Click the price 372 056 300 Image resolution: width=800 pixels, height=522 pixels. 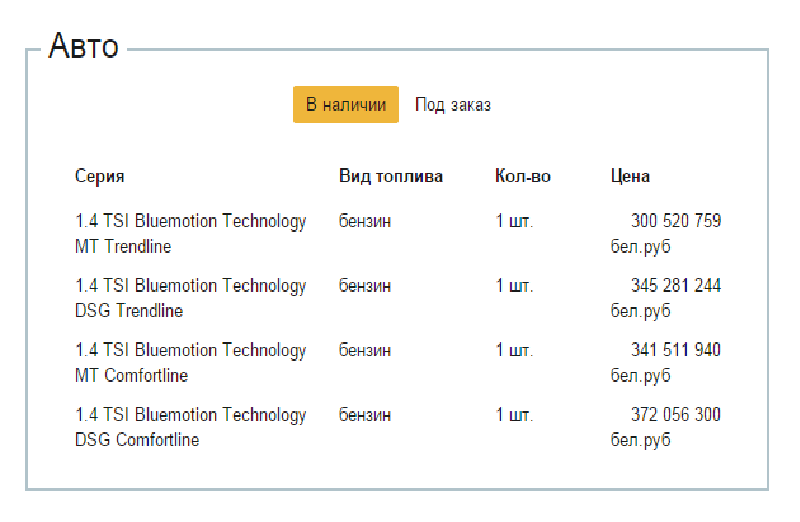pyautogui.click(x=676, y=414)
